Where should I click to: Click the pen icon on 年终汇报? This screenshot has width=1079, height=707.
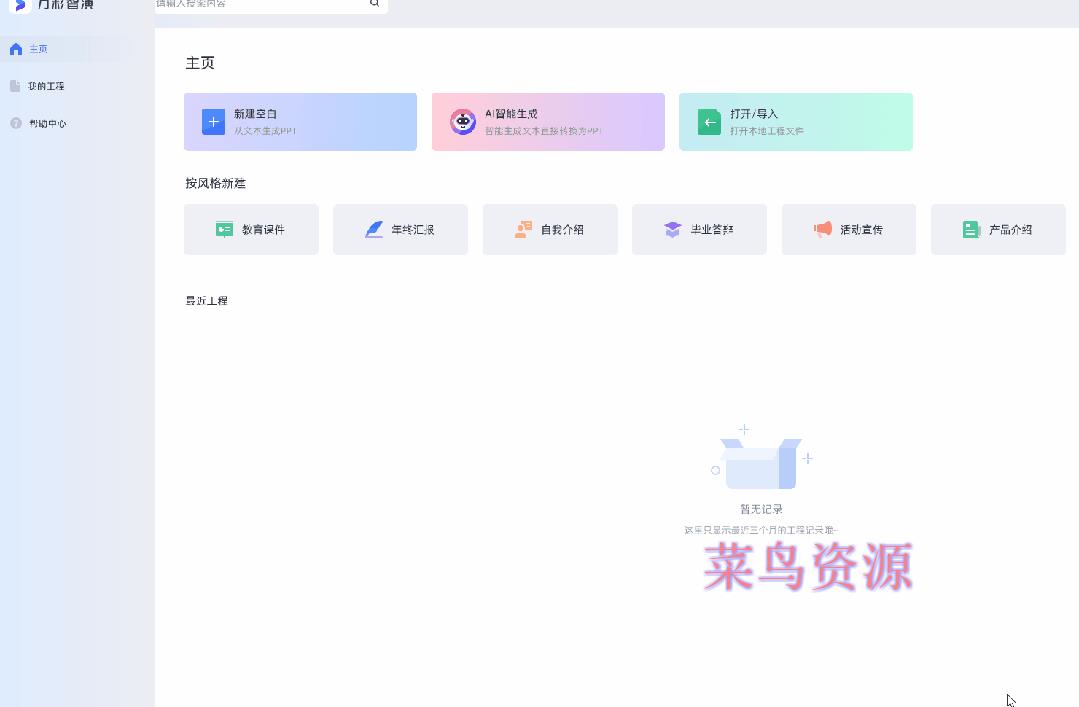[x=374, y=229]
